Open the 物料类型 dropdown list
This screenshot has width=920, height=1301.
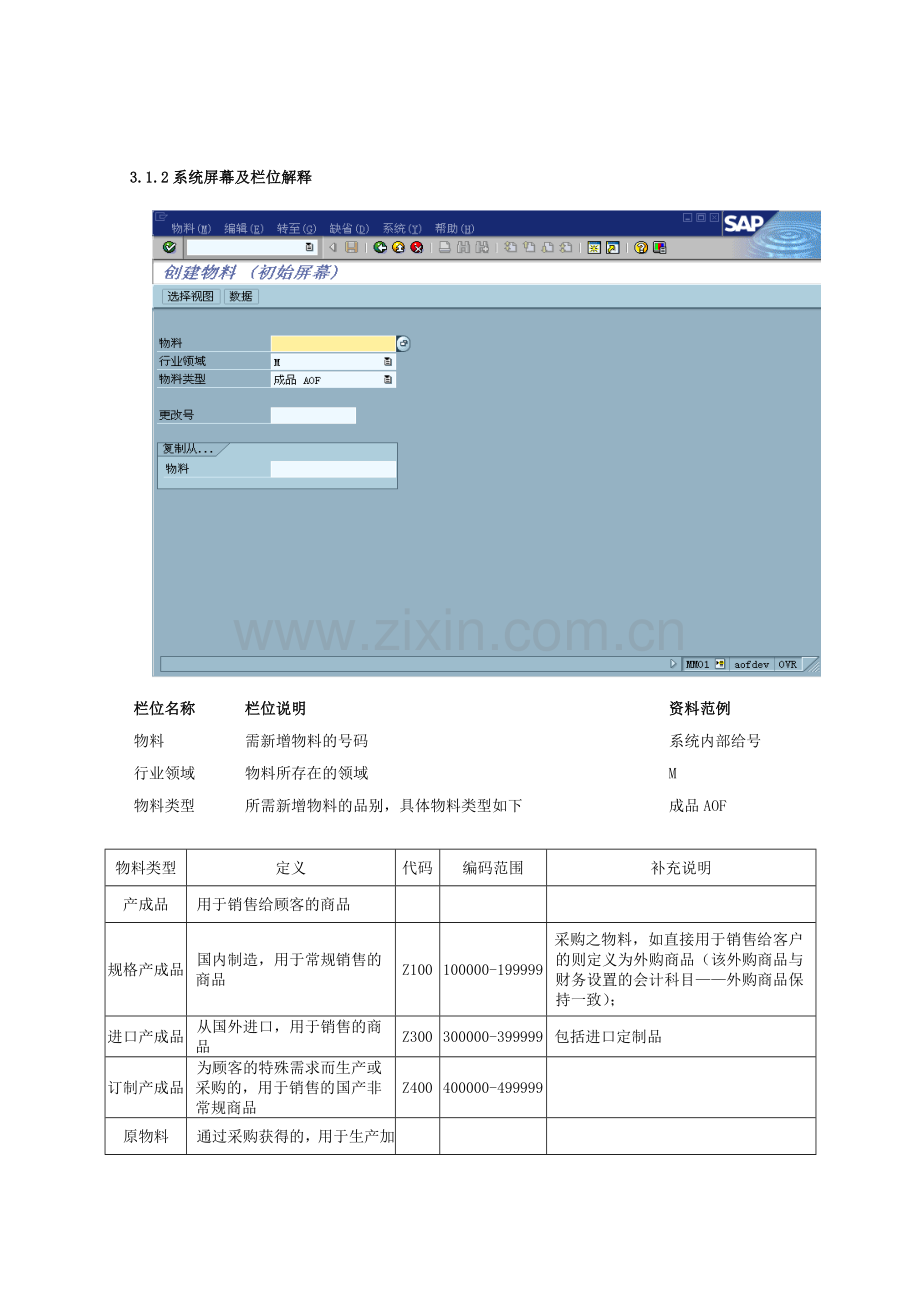pos(388,380)
